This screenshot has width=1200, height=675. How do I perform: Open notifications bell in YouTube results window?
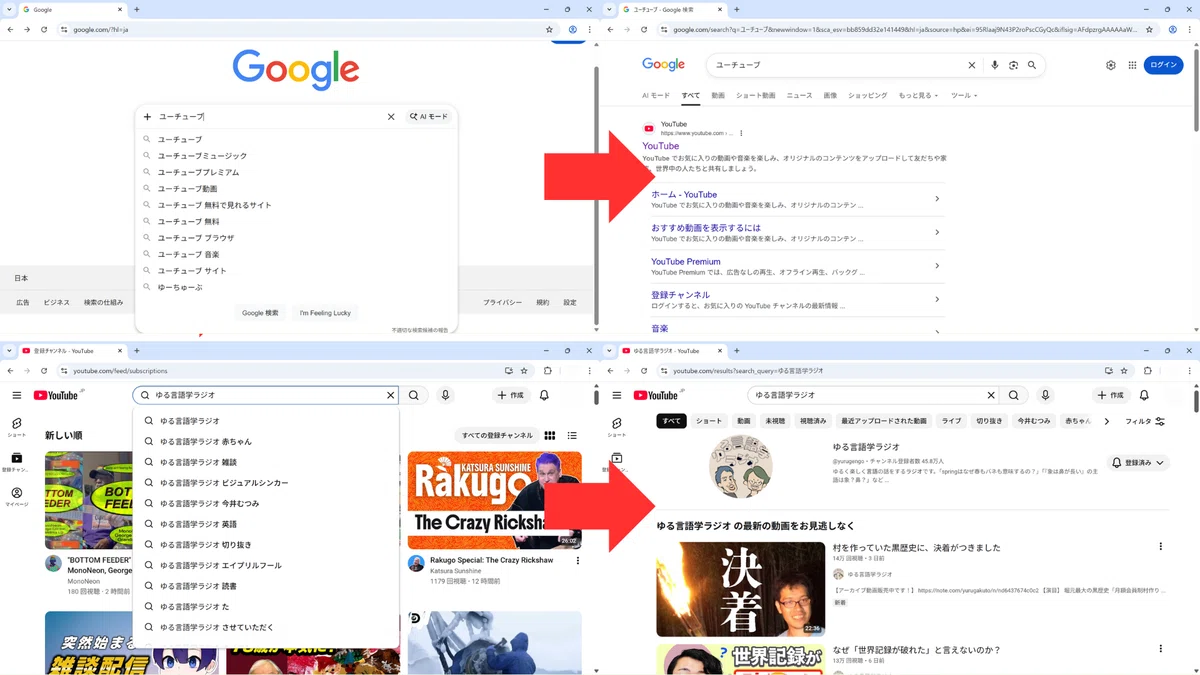pos(1144,395)
